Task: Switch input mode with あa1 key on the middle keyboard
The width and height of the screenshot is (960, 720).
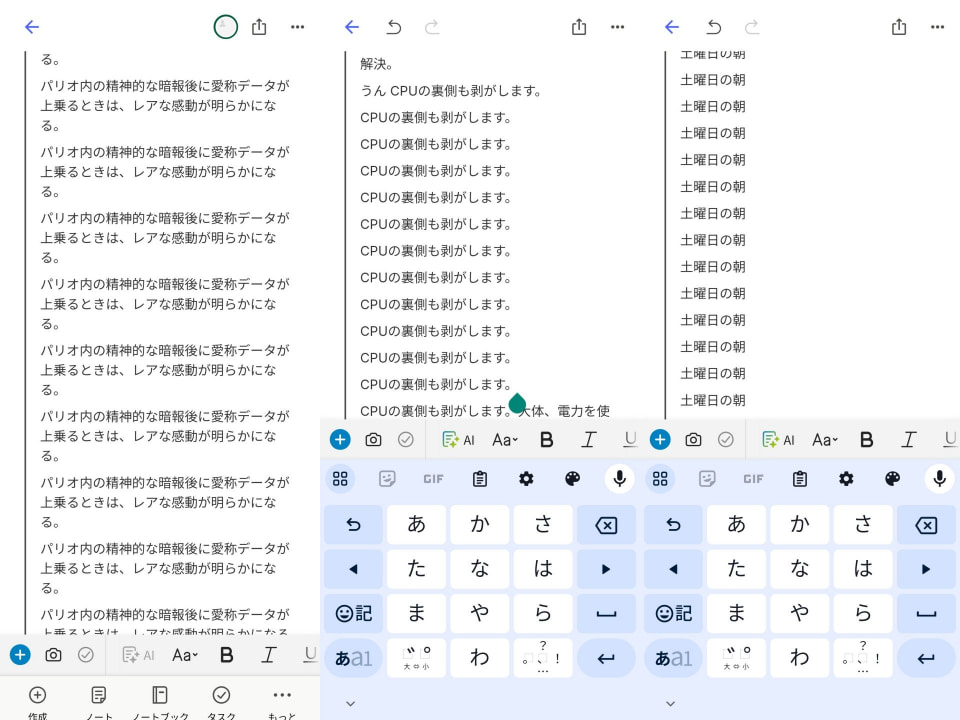Action: [353, 658]
